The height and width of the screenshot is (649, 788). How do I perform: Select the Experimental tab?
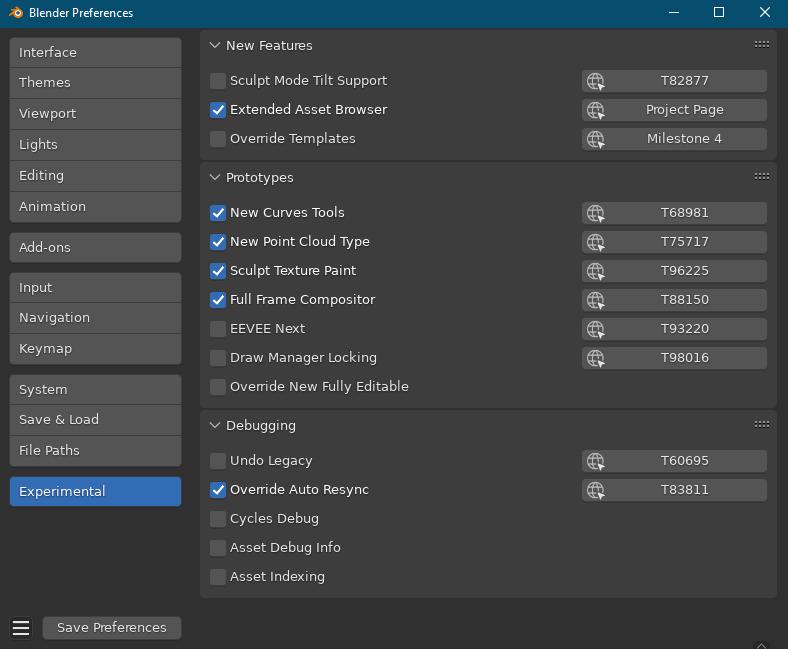coord(95,492)
